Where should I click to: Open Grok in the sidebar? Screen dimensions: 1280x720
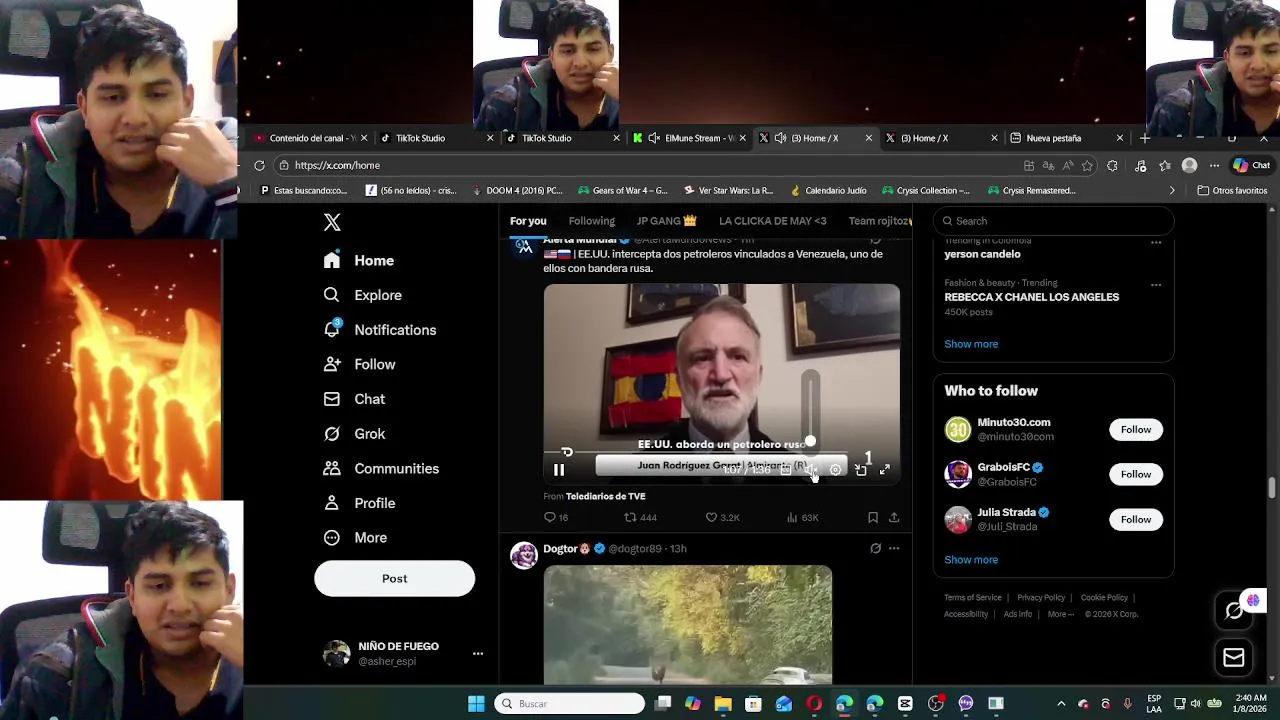354,433
